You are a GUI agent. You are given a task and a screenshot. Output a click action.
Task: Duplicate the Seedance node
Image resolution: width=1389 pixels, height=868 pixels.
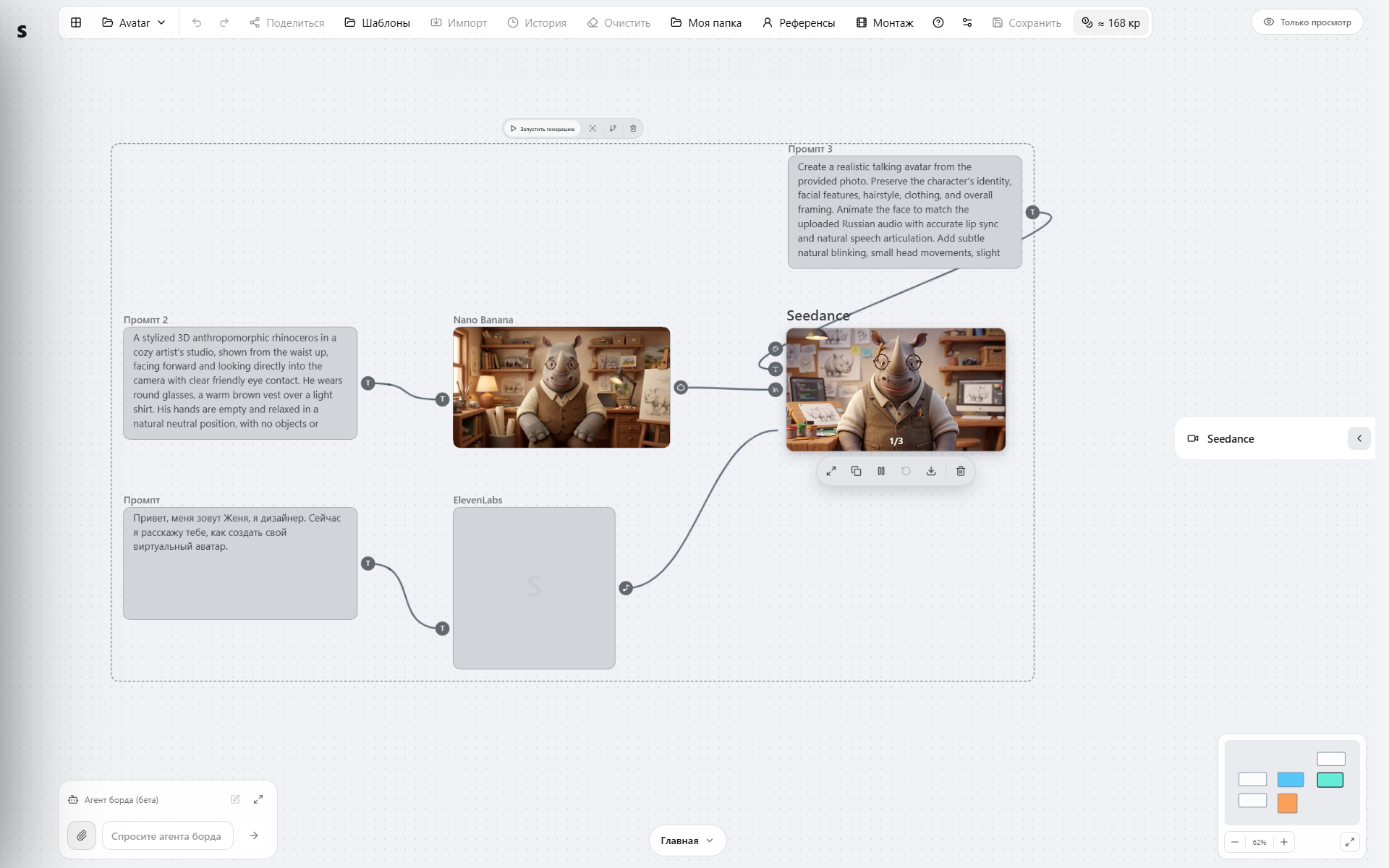tap(856, 471)
